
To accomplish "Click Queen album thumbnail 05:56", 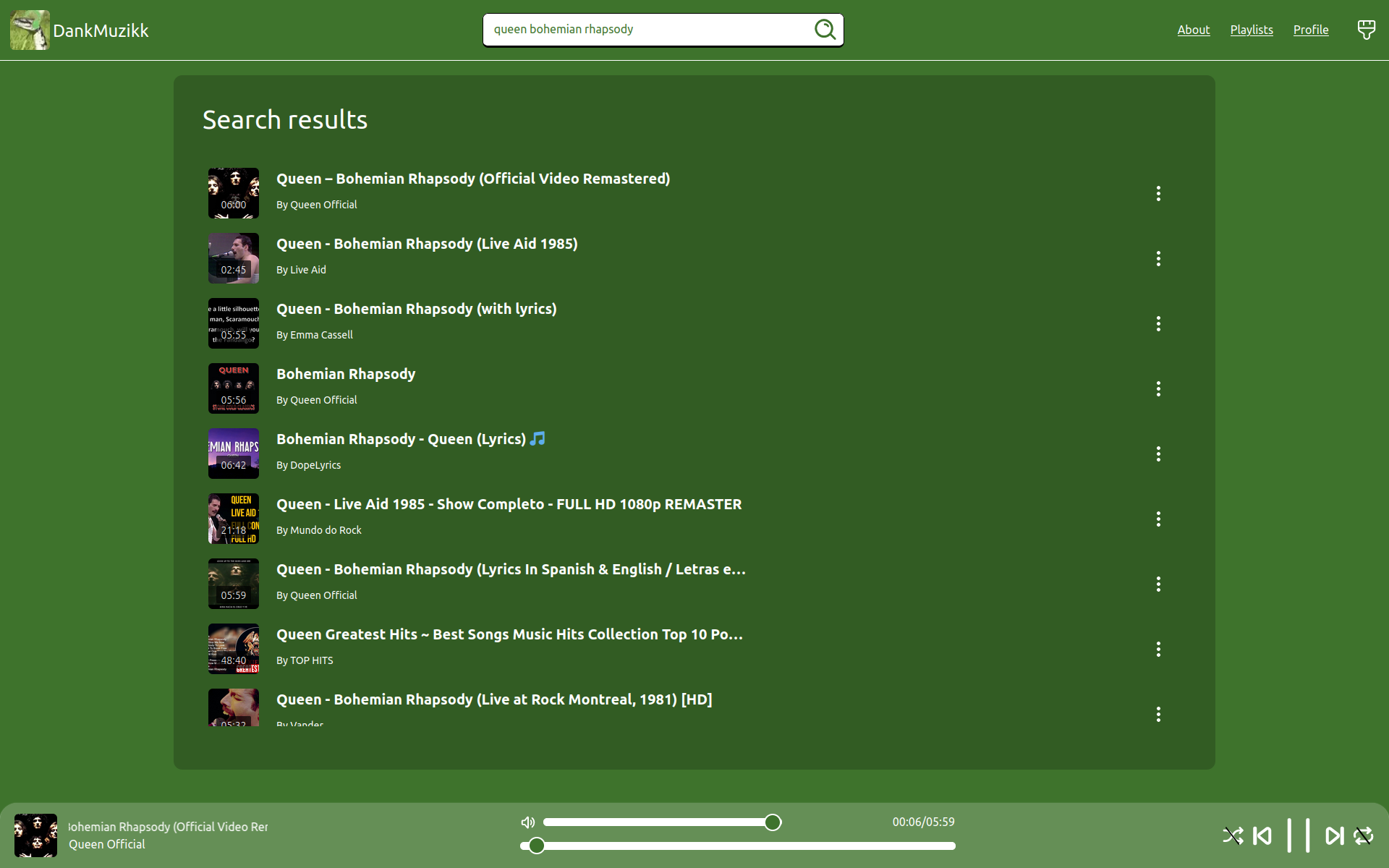I will click(234, 388).
